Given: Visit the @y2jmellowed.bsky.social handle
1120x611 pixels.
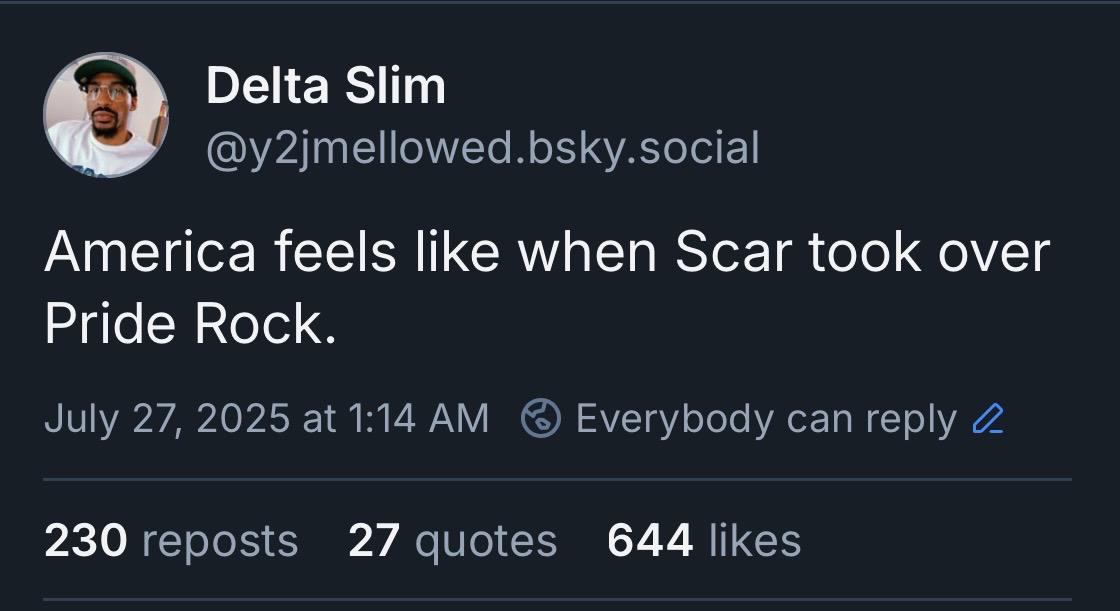Looking at the screenshot, I should click(483, 149).
